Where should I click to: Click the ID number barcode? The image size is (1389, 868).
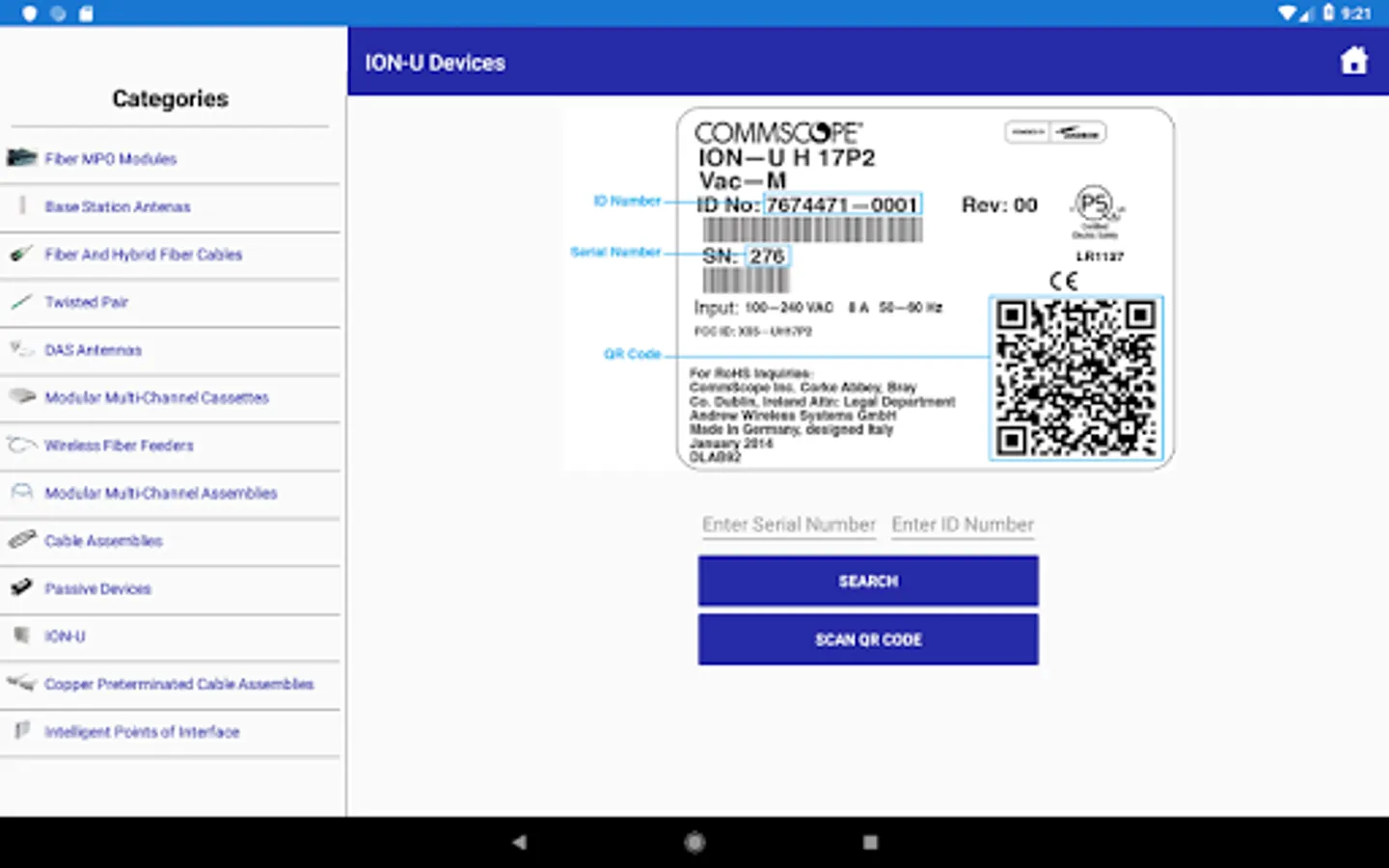[x=812, y=230]
